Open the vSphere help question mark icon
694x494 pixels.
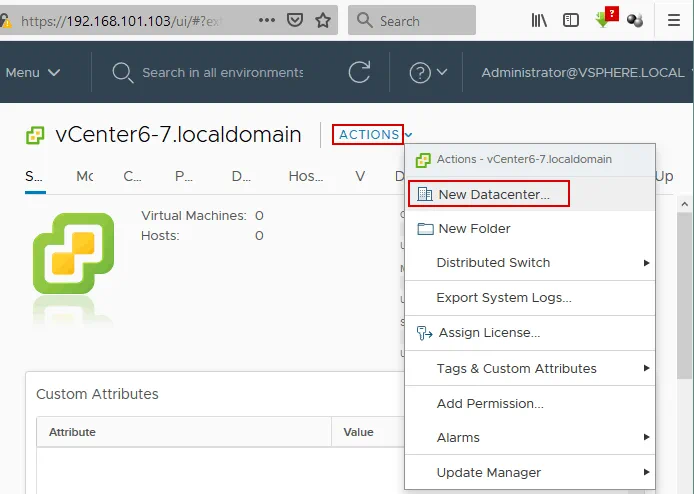pos(420,72)
